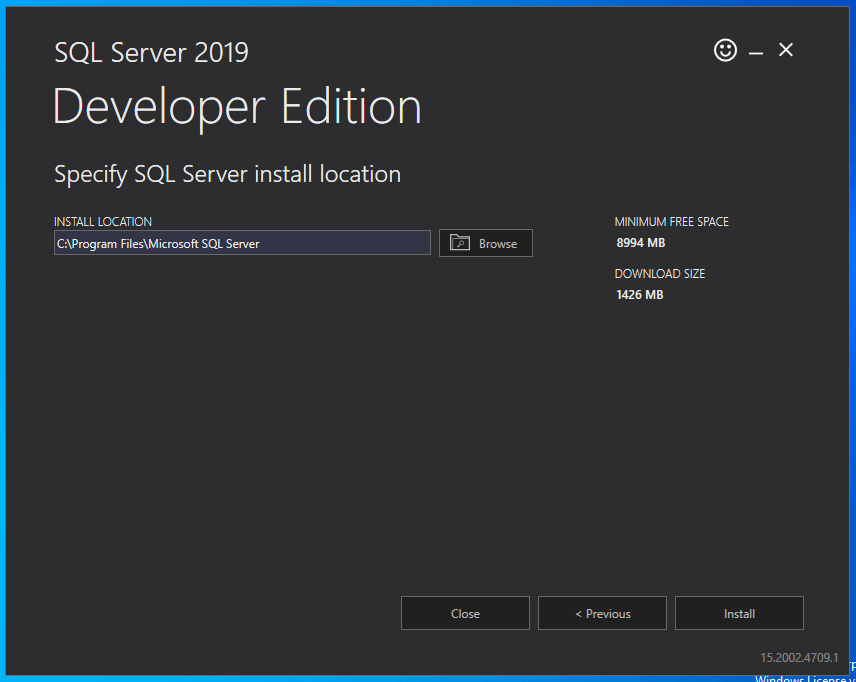
Task: Focus the install location path field
Action: (242, 243)
